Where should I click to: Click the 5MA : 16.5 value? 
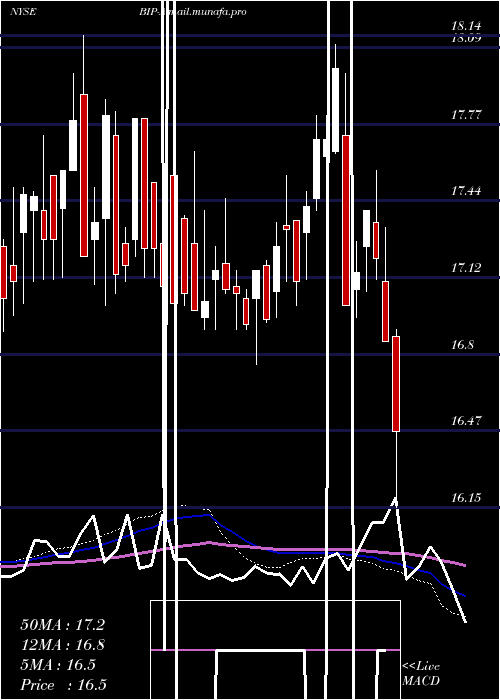click(58, 665)
